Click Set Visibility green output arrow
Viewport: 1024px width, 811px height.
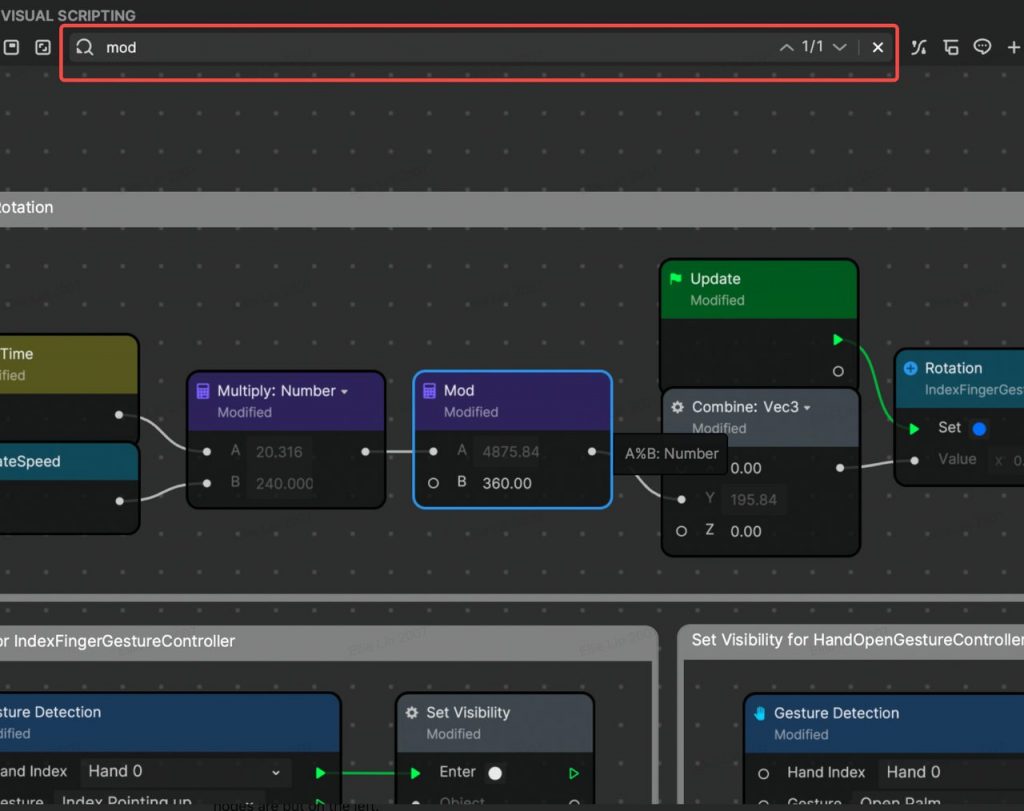pos(573,773)
